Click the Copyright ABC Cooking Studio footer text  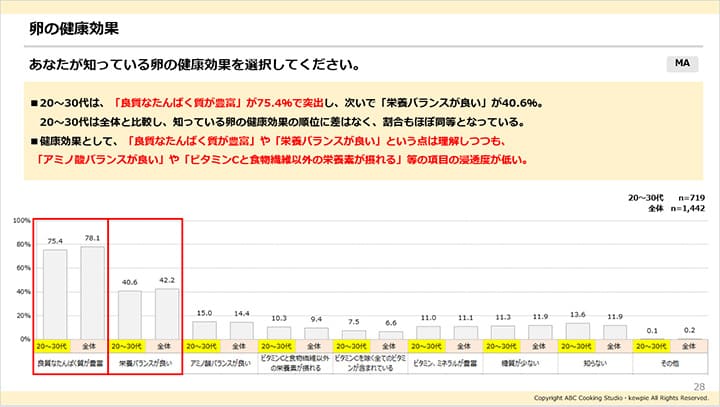tap(621, 398)
